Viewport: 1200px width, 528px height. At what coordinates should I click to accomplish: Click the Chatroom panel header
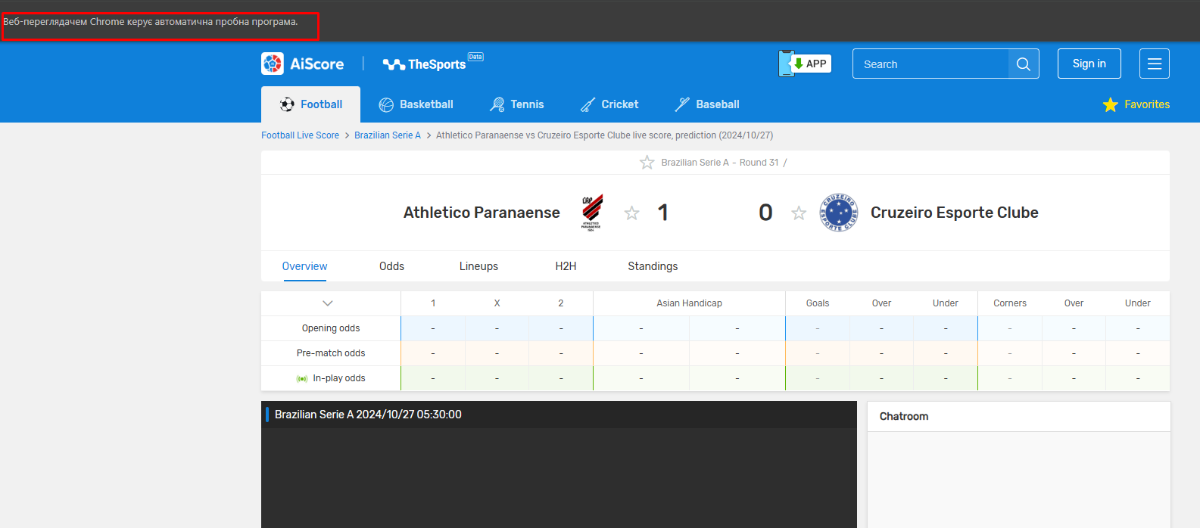[x=1018, y=416]
